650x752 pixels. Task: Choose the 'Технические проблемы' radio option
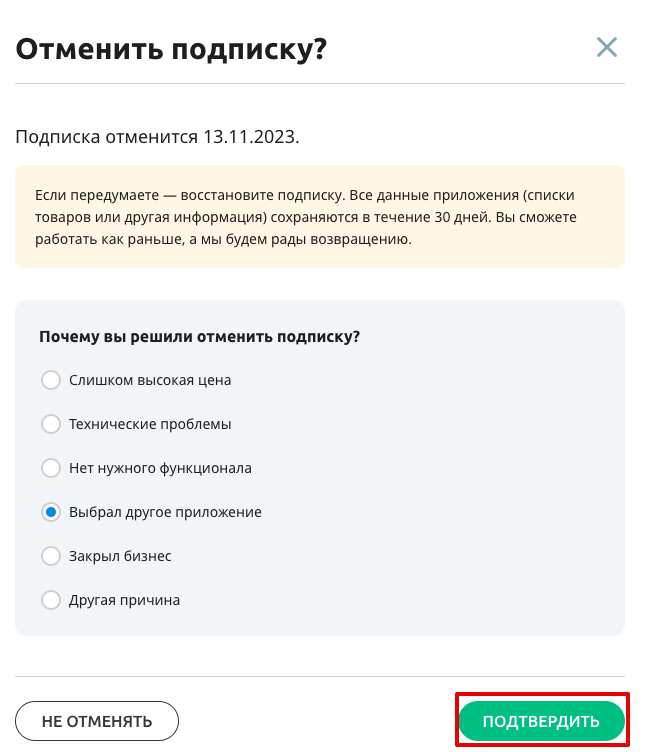coord(51,424)
